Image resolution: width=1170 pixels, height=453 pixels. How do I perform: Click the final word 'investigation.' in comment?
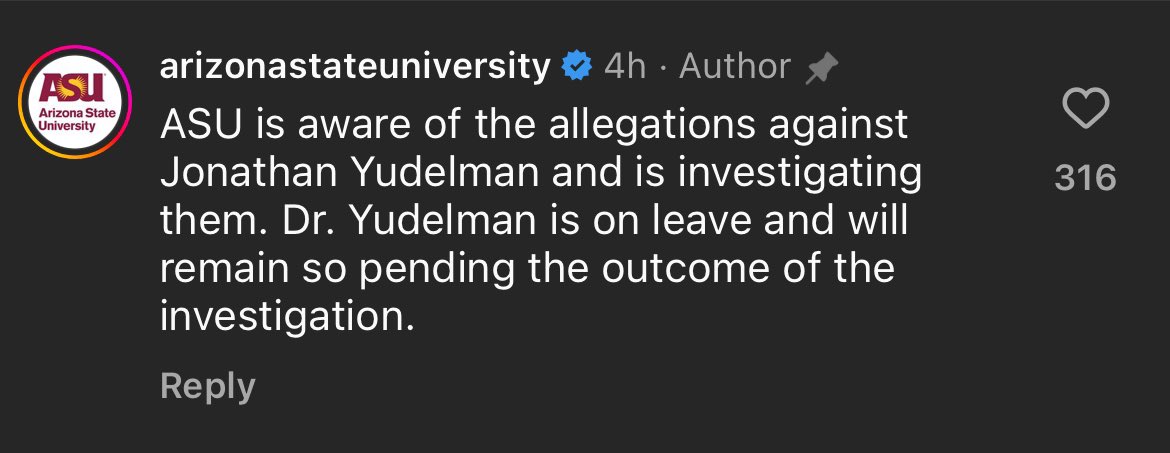pyautogui.click(x=287, y=316)
